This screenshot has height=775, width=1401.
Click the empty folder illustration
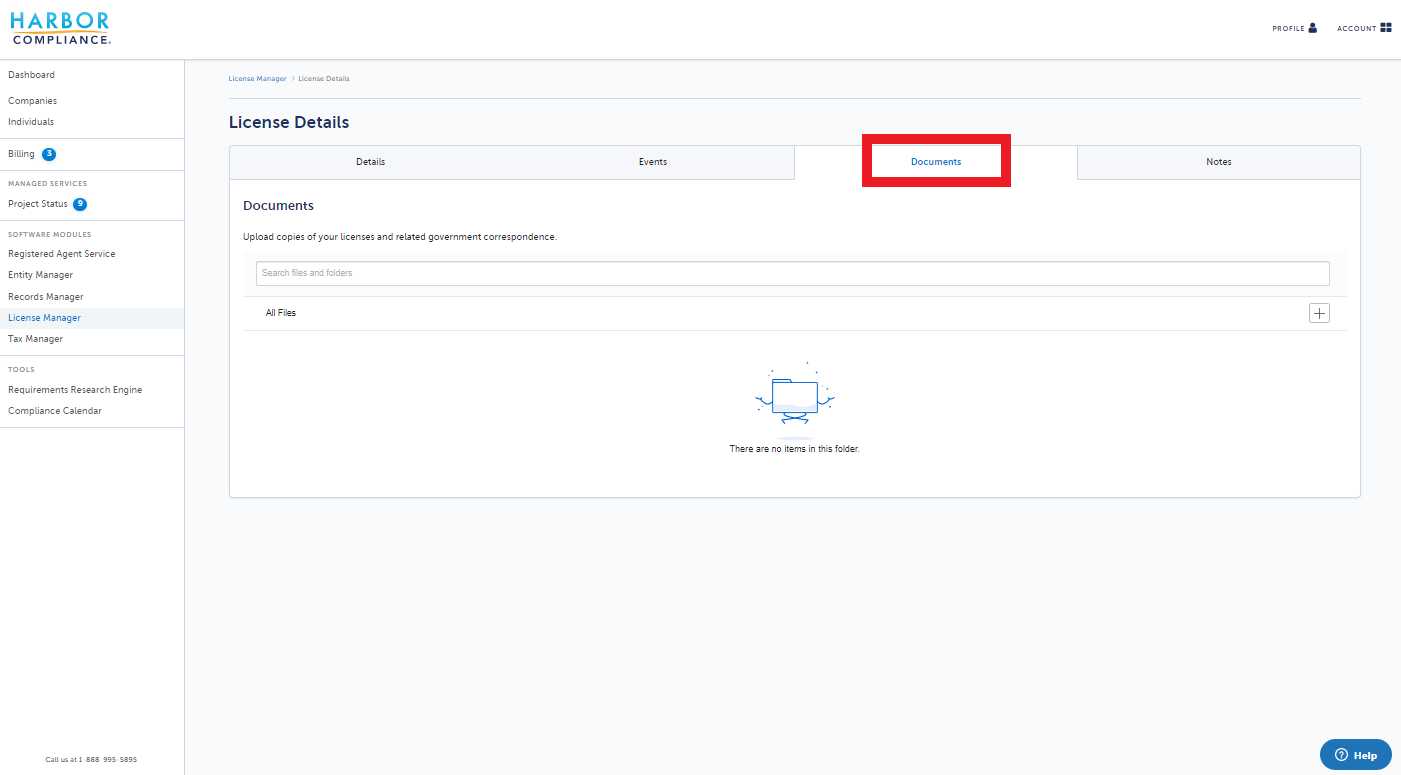[795, 400]
